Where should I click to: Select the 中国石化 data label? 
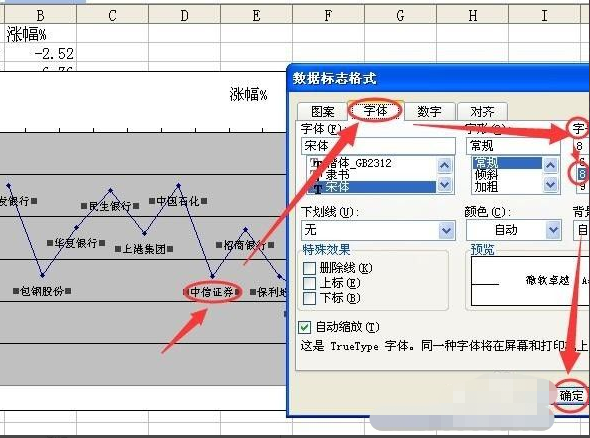point(178,201)
